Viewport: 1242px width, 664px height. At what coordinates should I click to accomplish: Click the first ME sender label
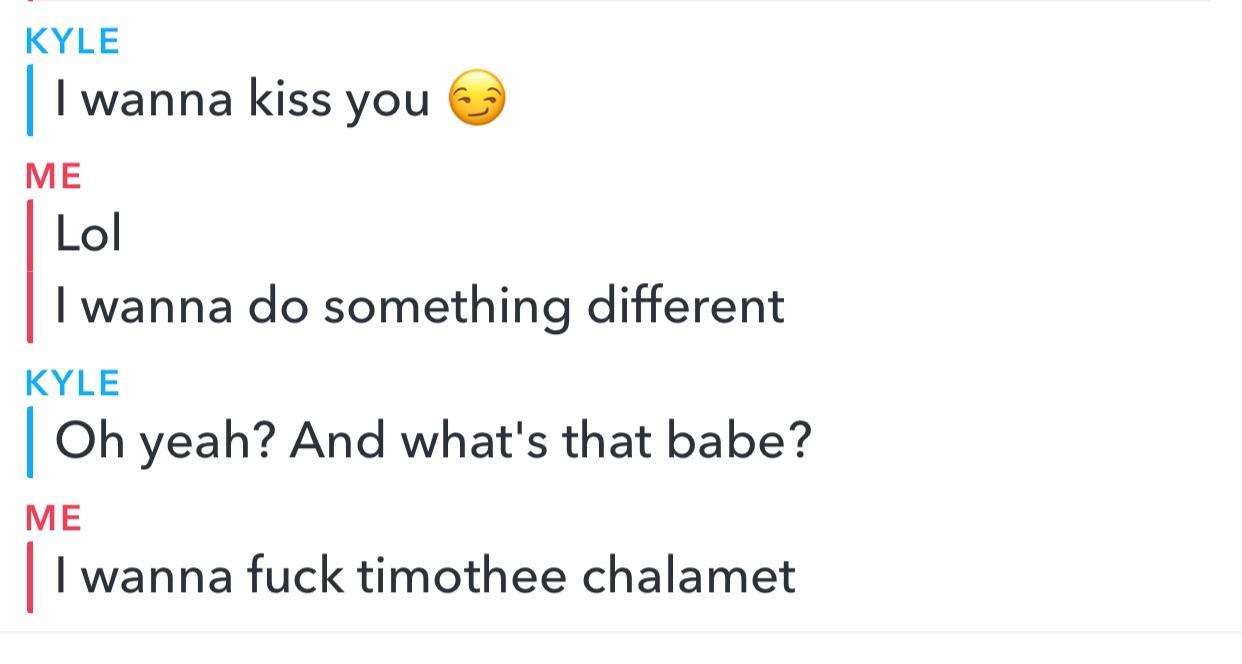pyautogui.click(x=53, y=177)
